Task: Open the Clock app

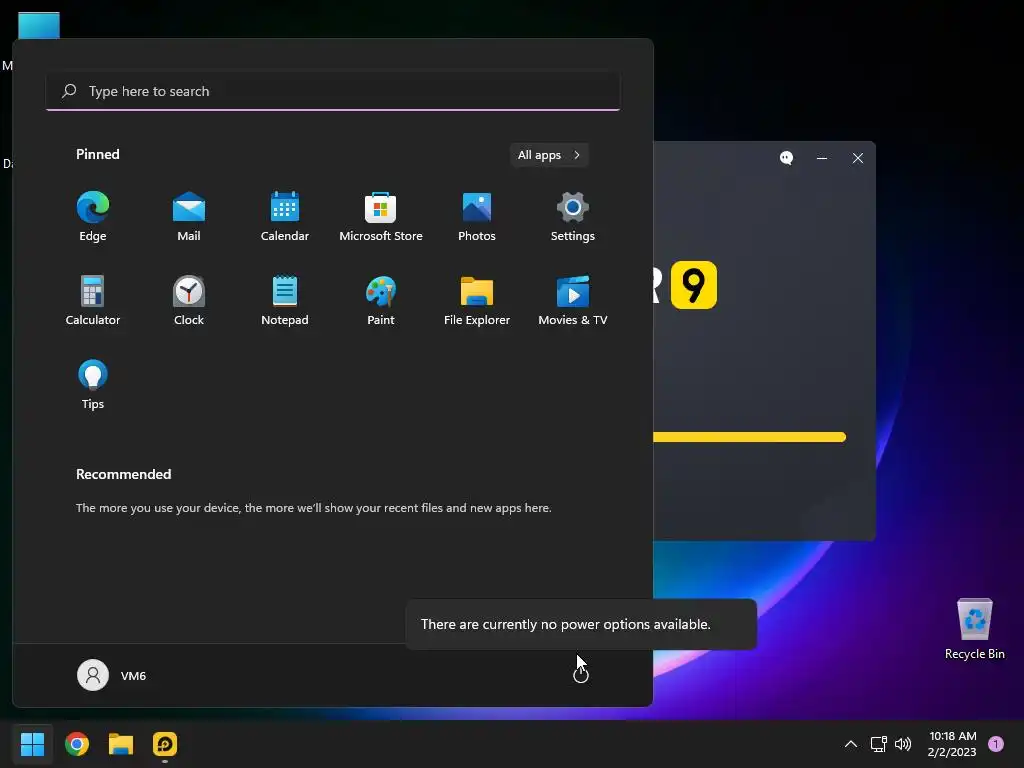Action: click(x=189, y=301)
